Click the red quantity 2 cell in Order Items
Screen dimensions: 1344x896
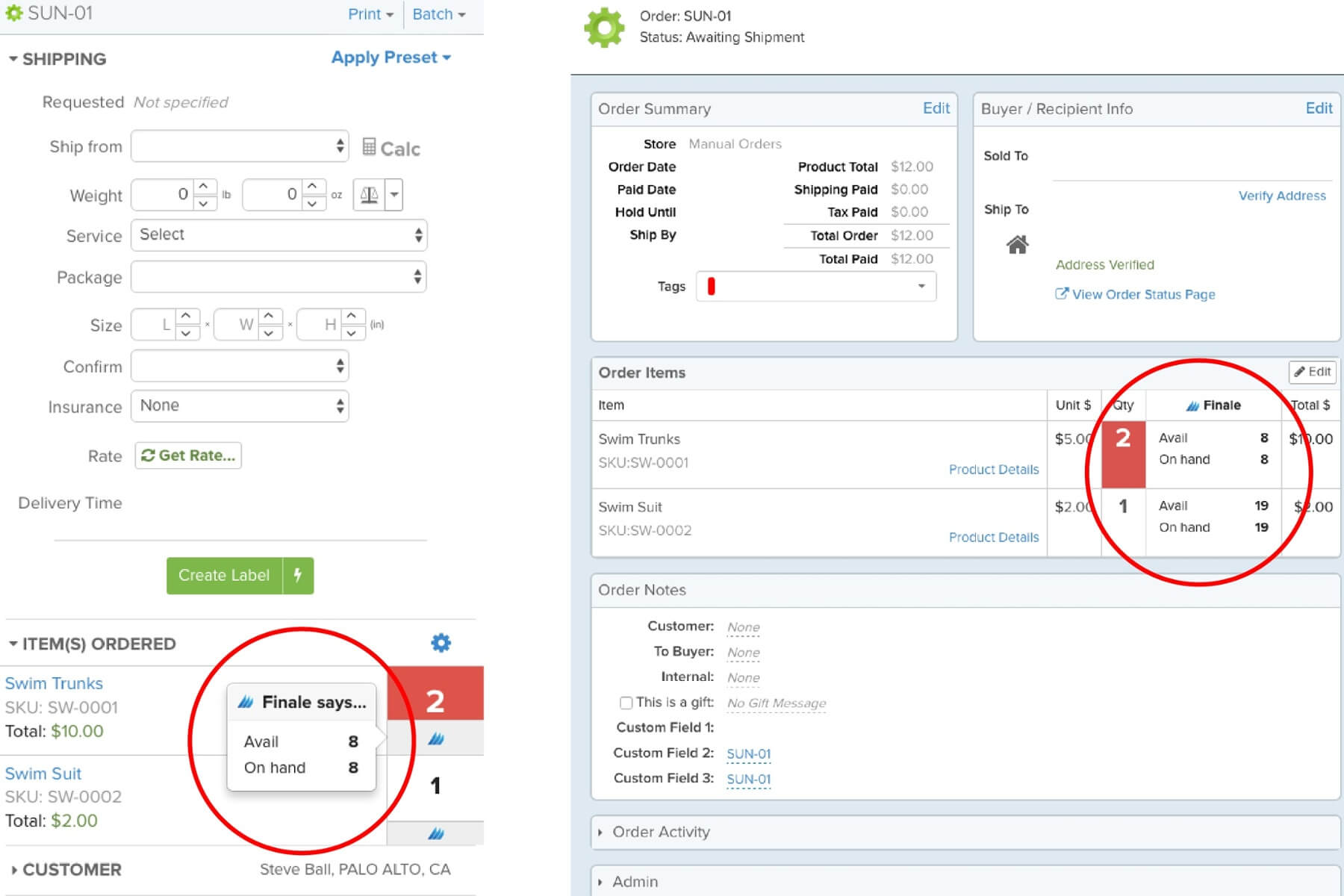pos(1123,454)
